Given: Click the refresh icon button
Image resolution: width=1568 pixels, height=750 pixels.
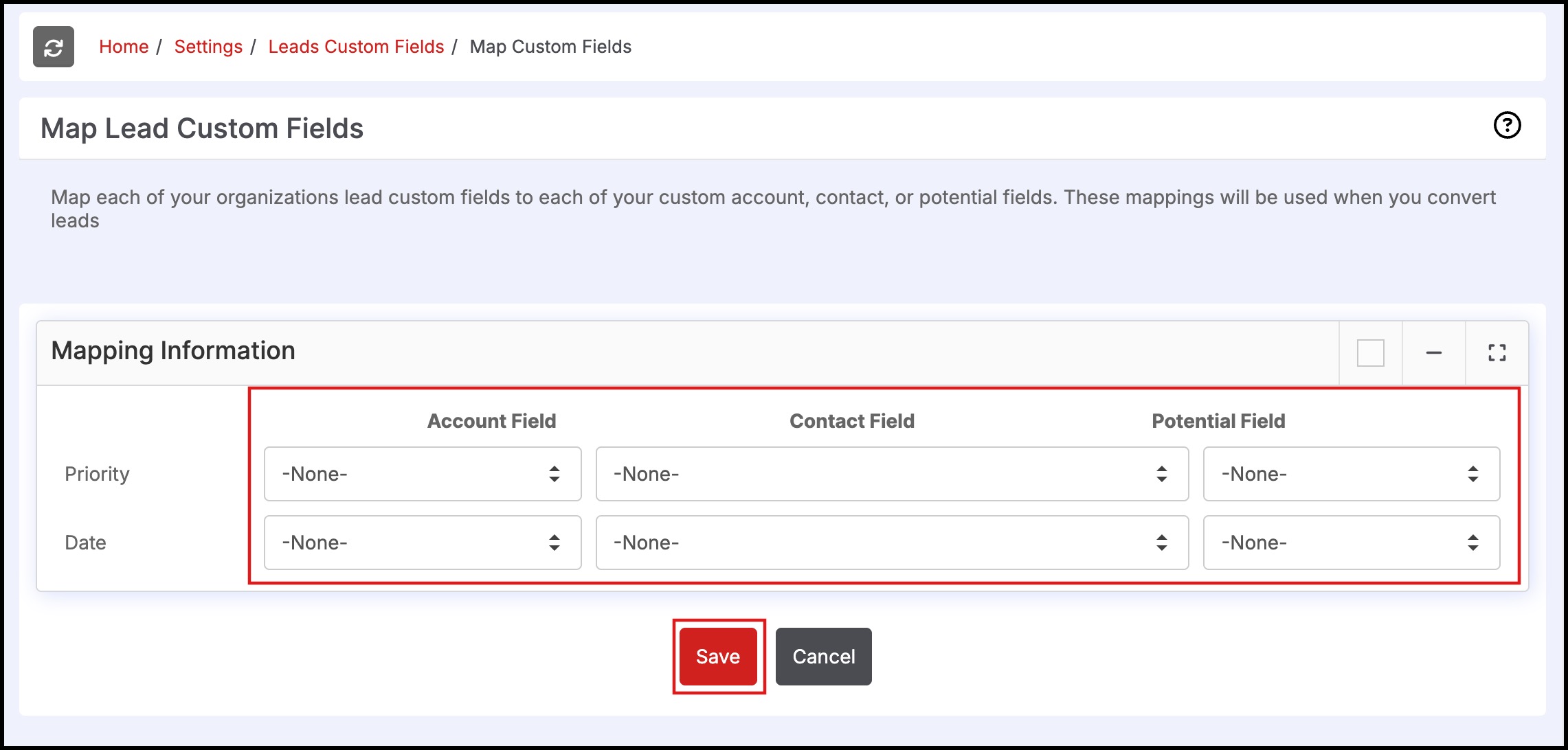Looking at the screenshot, I should click(x=54, y=47).
